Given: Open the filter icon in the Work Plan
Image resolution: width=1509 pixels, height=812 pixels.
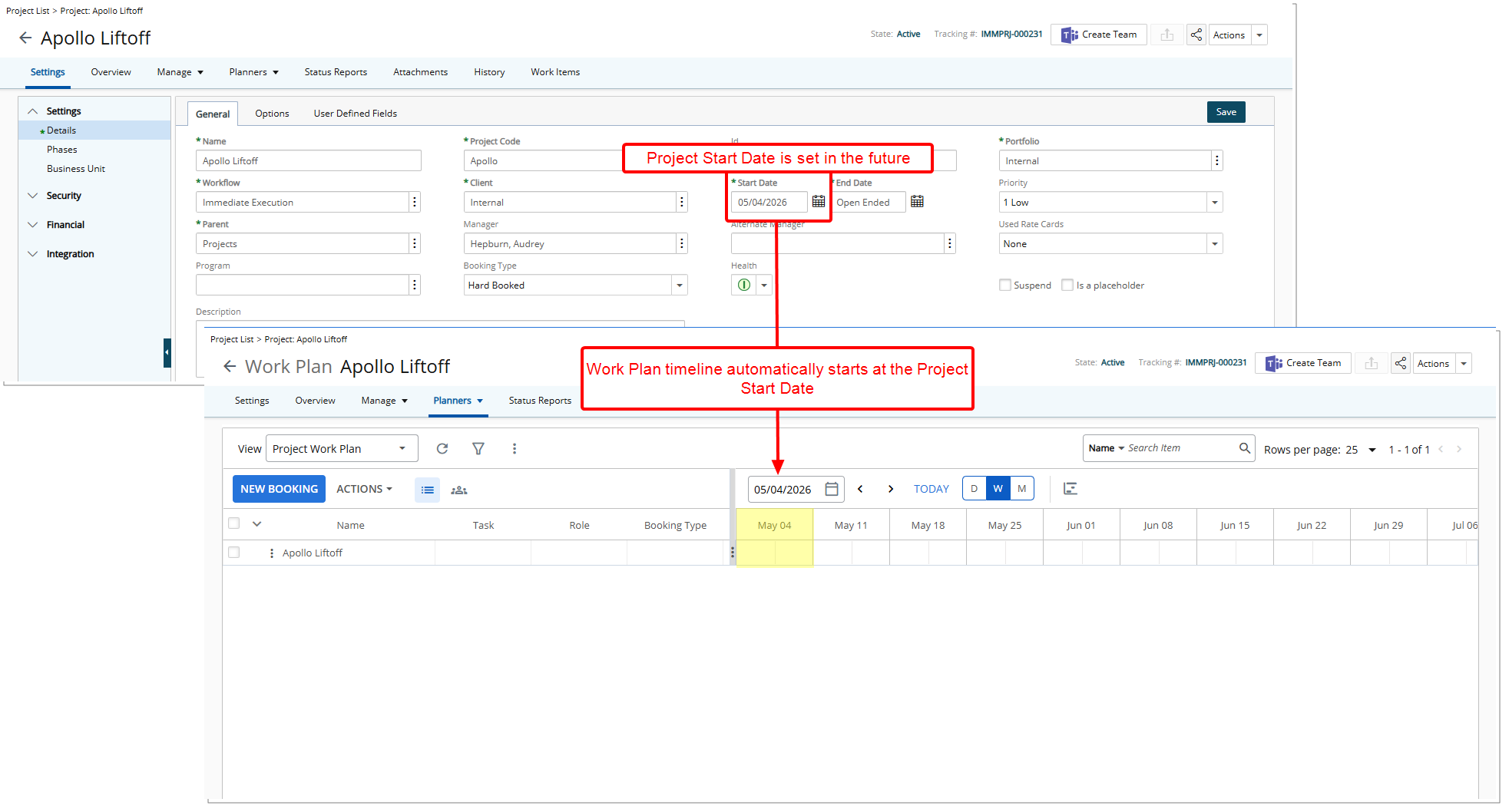Looking at the screenshot, I should pyautogui.click(x=478, y=448).
